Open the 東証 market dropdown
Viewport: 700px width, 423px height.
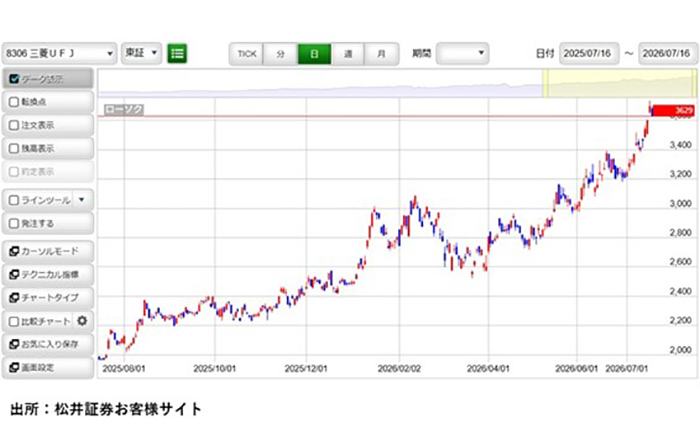pos(142,53)
